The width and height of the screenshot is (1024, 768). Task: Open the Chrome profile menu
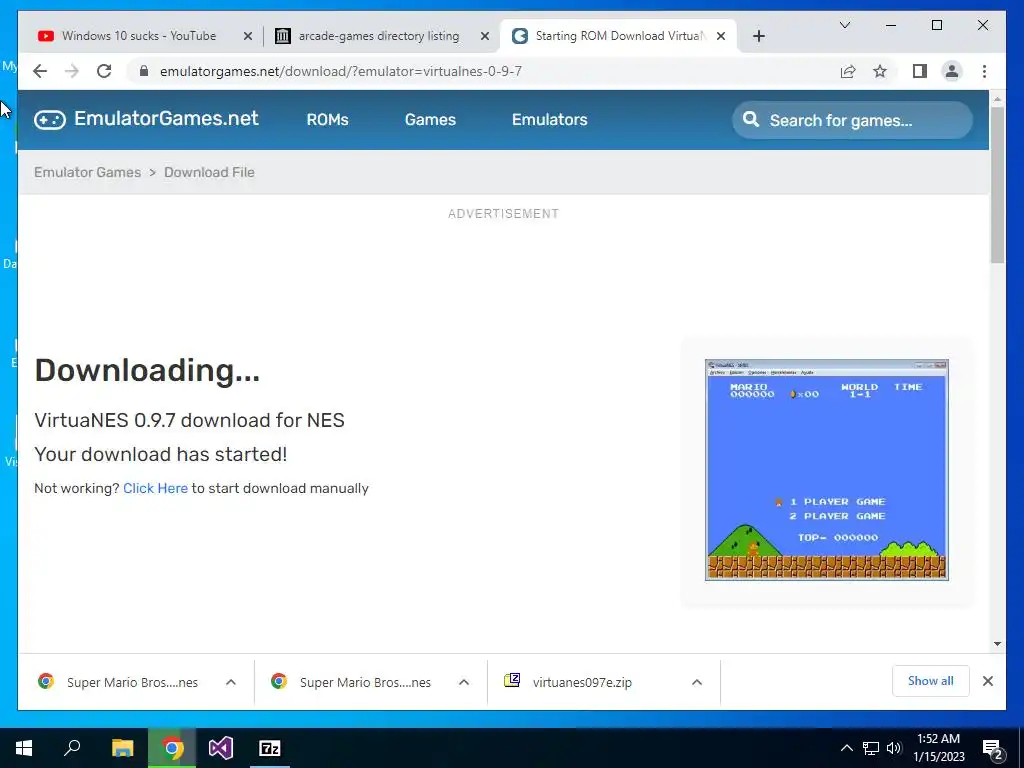(952, 71)
